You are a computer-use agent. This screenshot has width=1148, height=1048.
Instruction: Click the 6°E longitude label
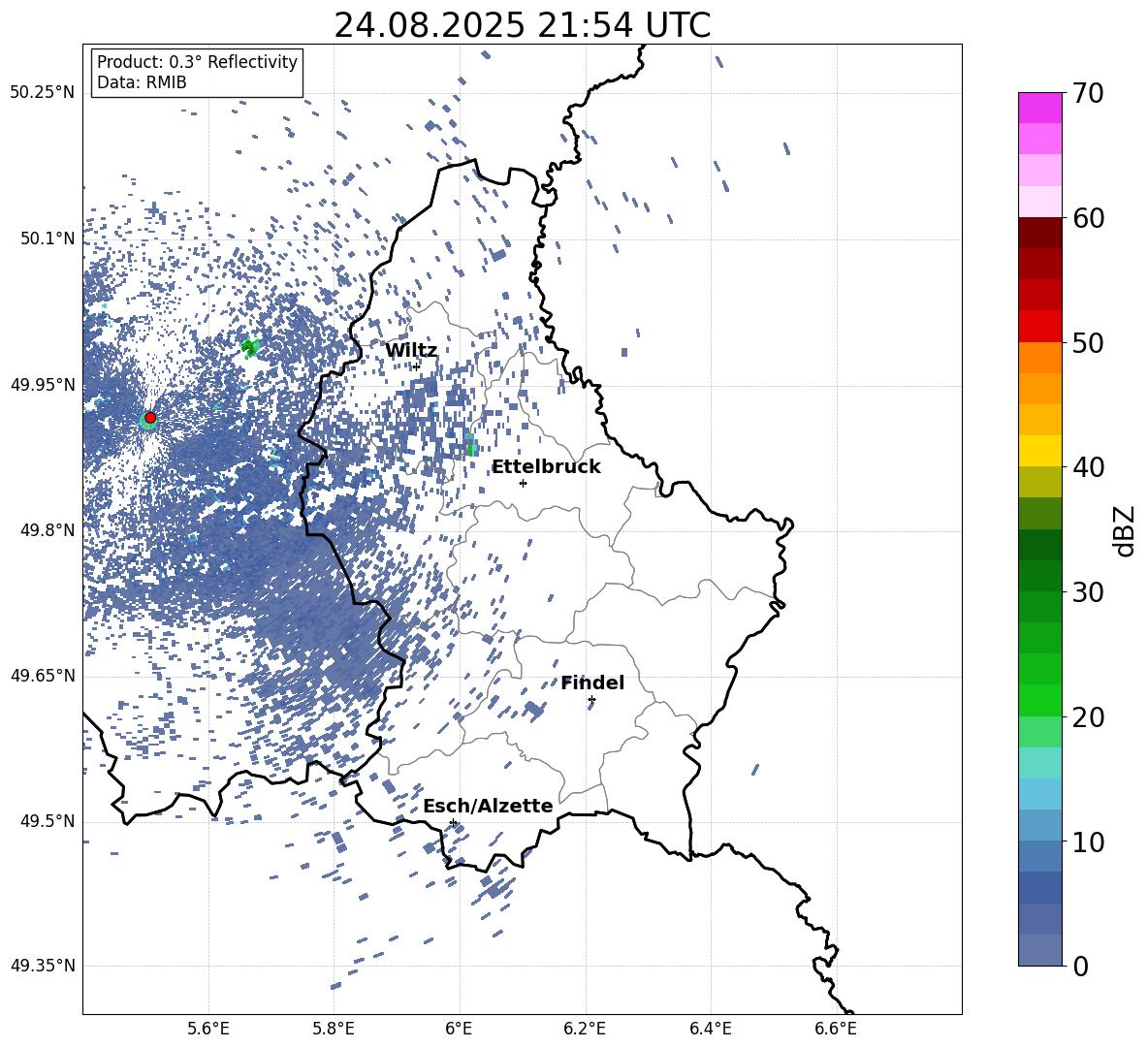pyautogui.click(x=460, y=1030)
